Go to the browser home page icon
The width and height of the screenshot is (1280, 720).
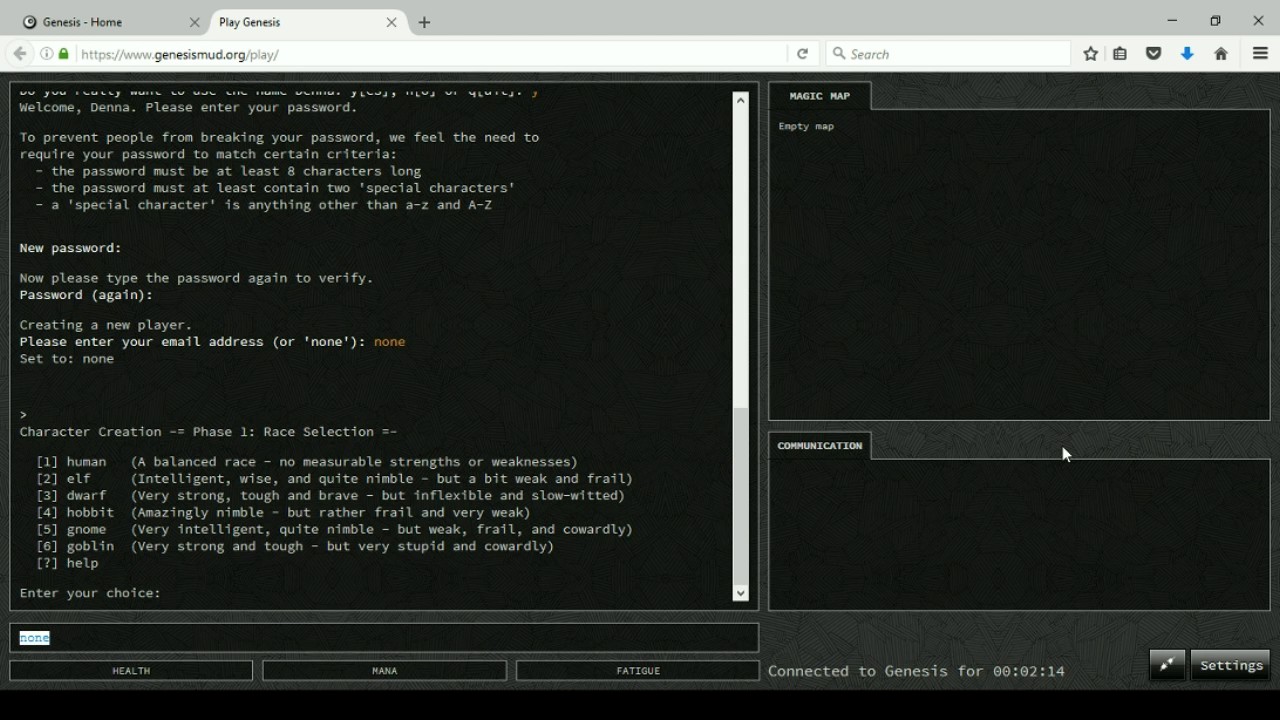pyautogui.click(x=1221, y=54)
